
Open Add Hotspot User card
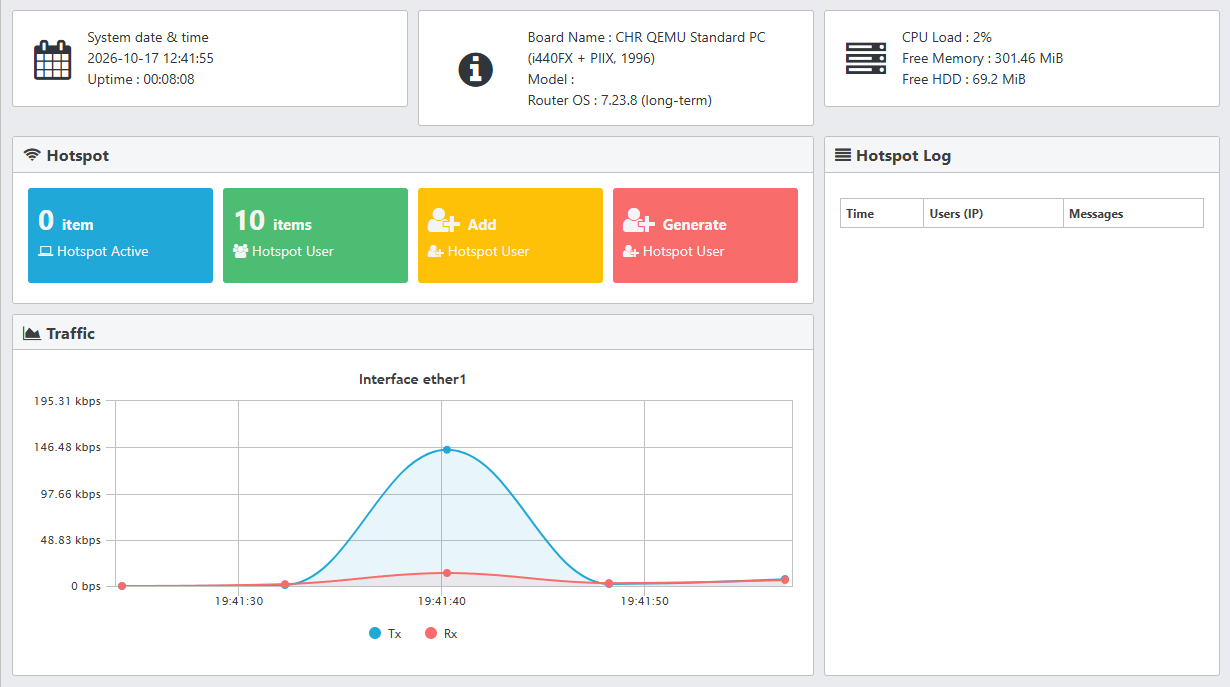(x=510, y=236)
